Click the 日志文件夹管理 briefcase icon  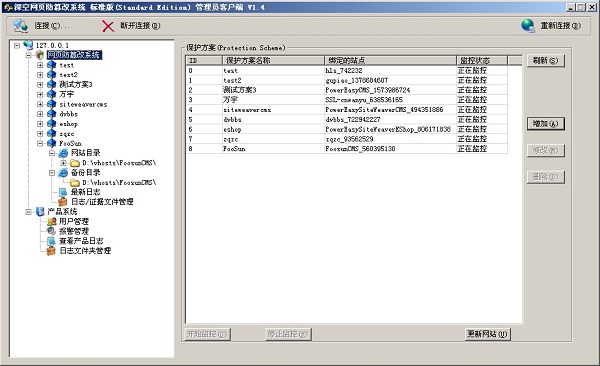[51, 251]
